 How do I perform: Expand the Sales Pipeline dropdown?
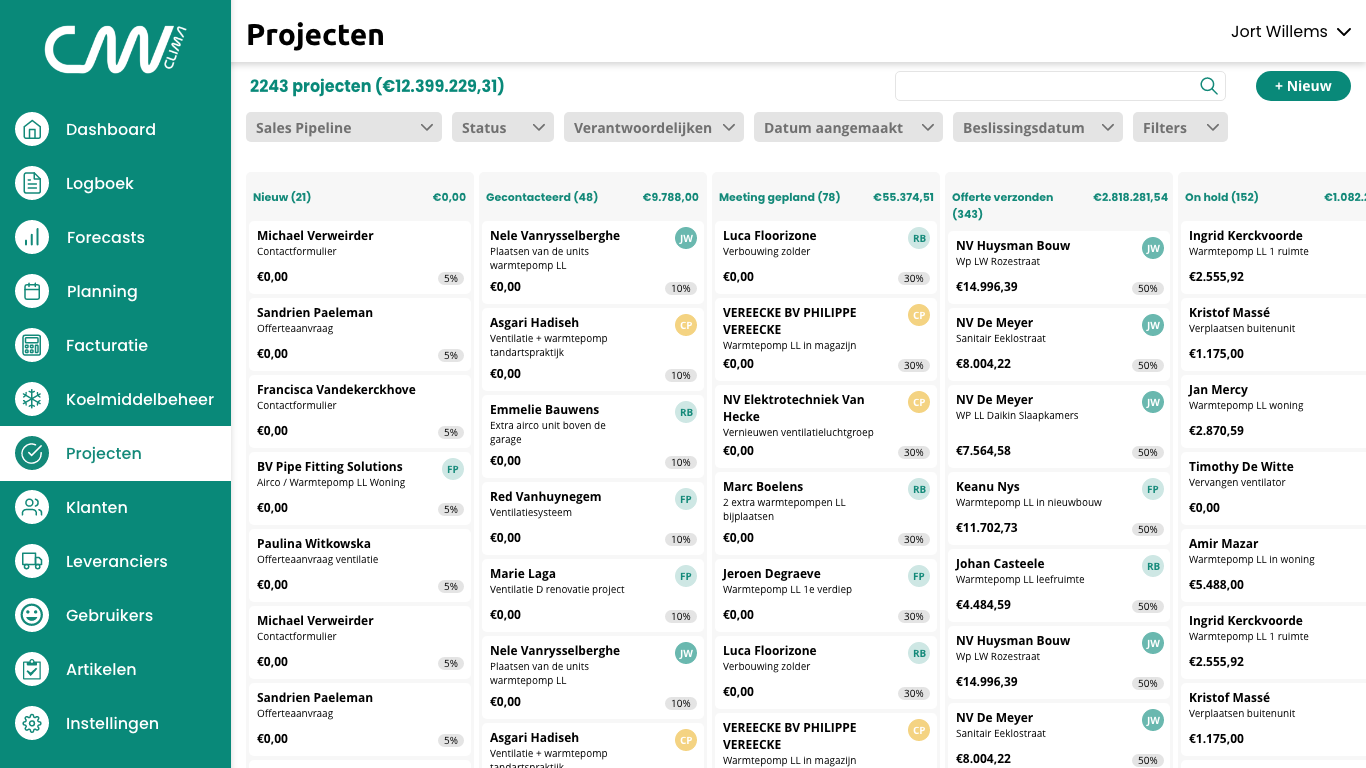pos(344,127)
